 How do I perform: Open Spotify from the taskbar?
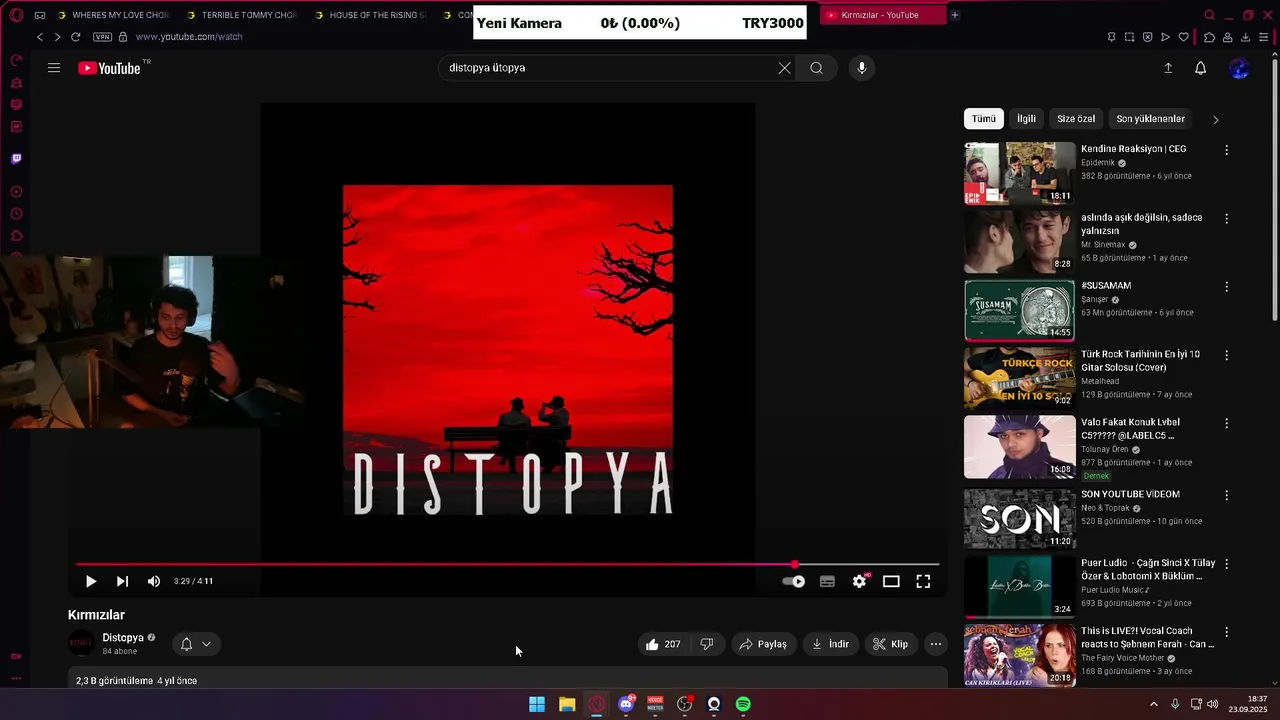743,704
